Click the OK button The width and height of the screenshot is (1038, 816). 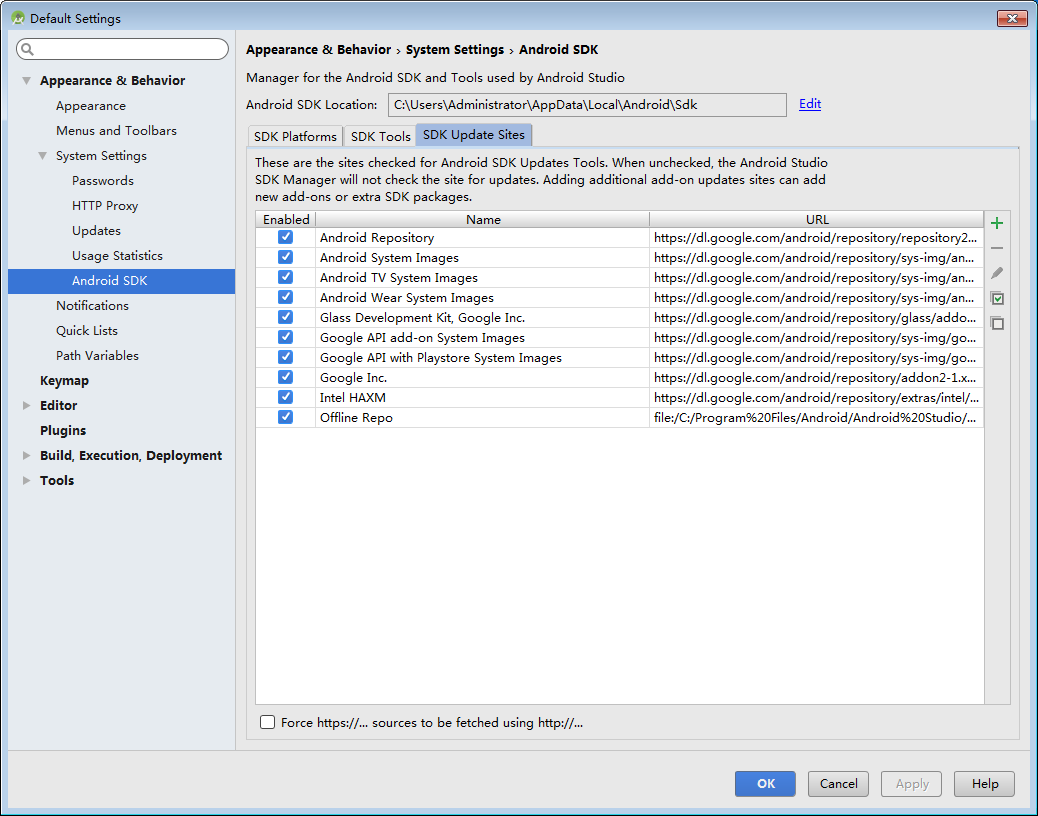pyautogui.click(x=765, y=784)
